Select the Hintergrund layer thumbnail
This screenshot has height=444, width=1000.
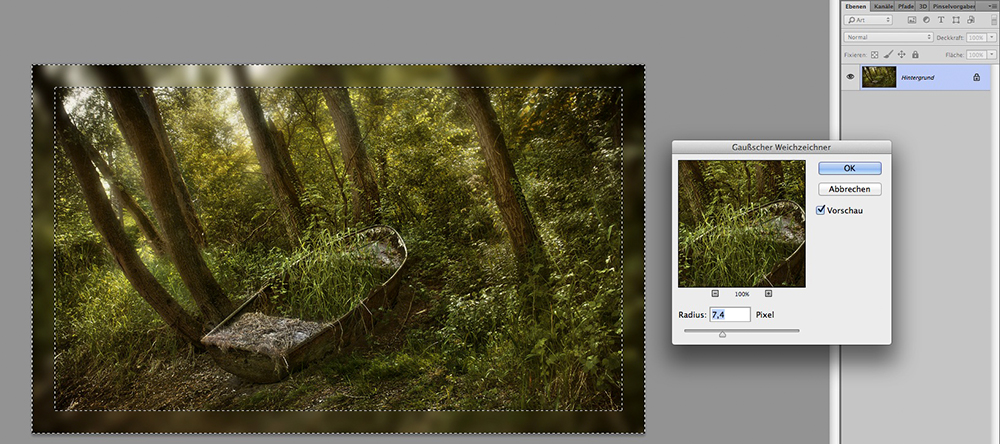coord(879,77)
